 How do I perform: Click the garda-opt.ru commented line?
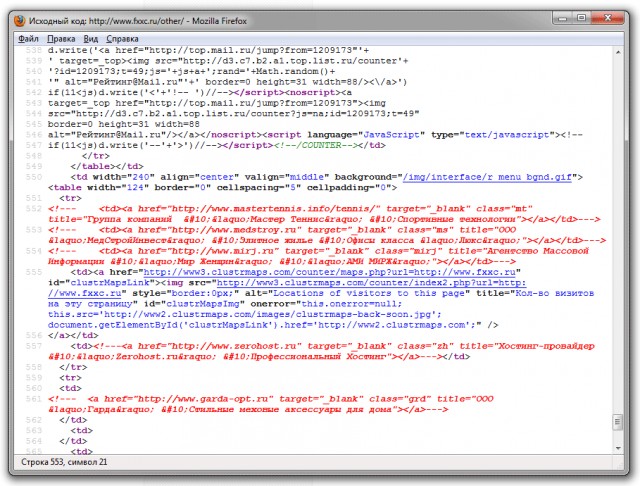pos(271,404)
